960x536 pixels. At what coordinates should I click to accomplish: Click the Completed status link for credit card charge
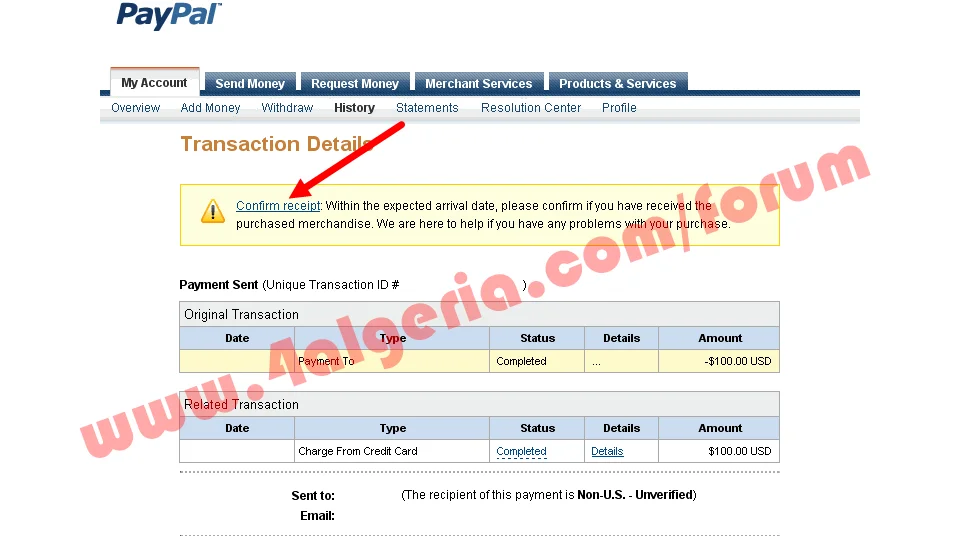521,452
